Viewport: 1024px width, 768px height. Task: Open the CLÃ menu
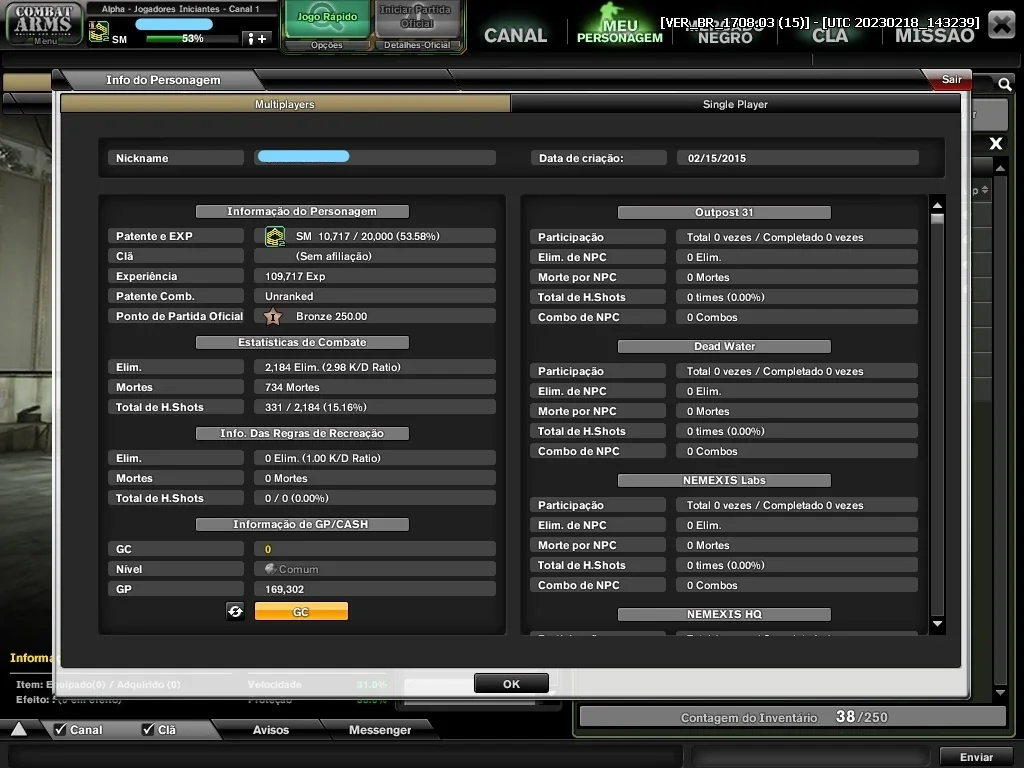pos(829,35)
